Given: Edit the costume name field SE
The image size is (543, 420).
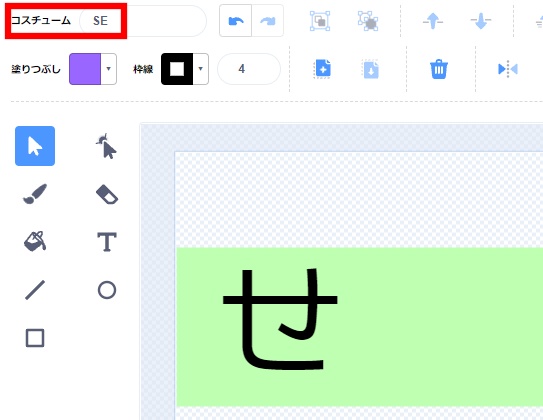Looking at the screenshot, I should point(143,21).
